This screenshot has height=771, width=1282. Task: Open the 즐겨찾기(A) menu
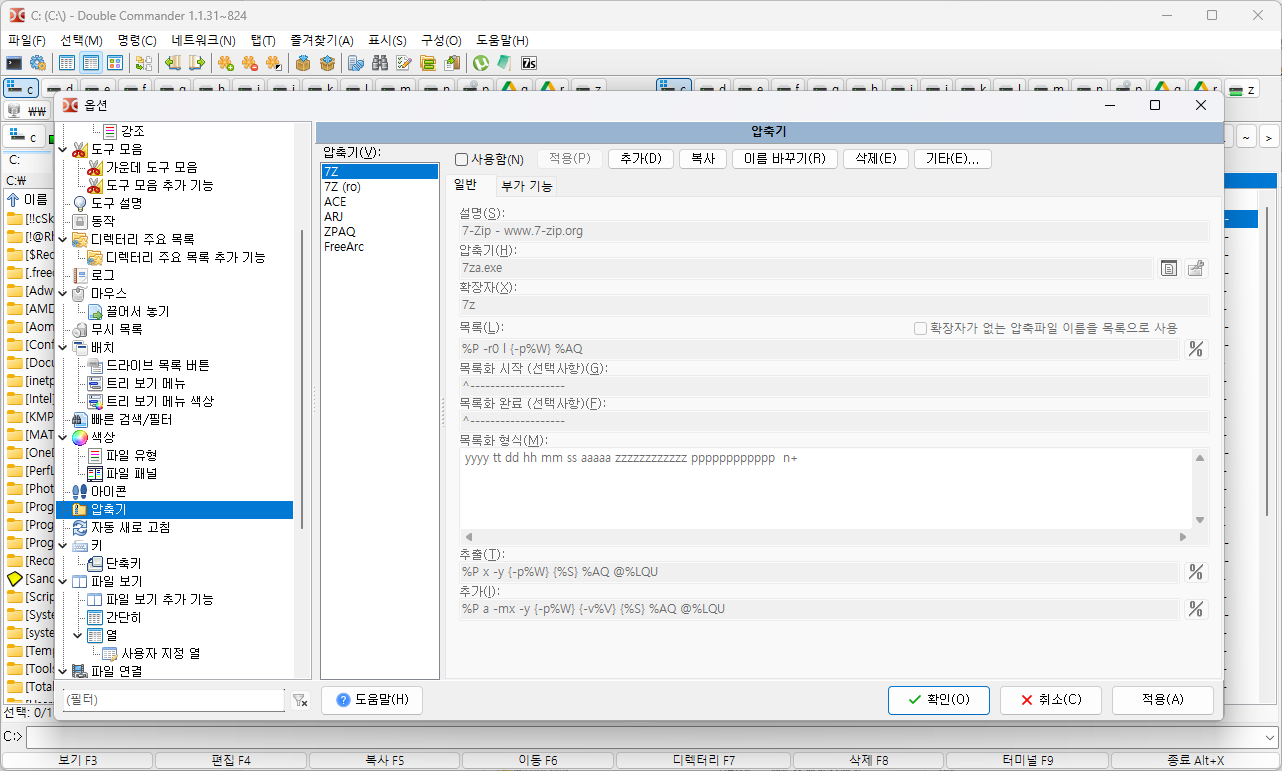(321, 40)
